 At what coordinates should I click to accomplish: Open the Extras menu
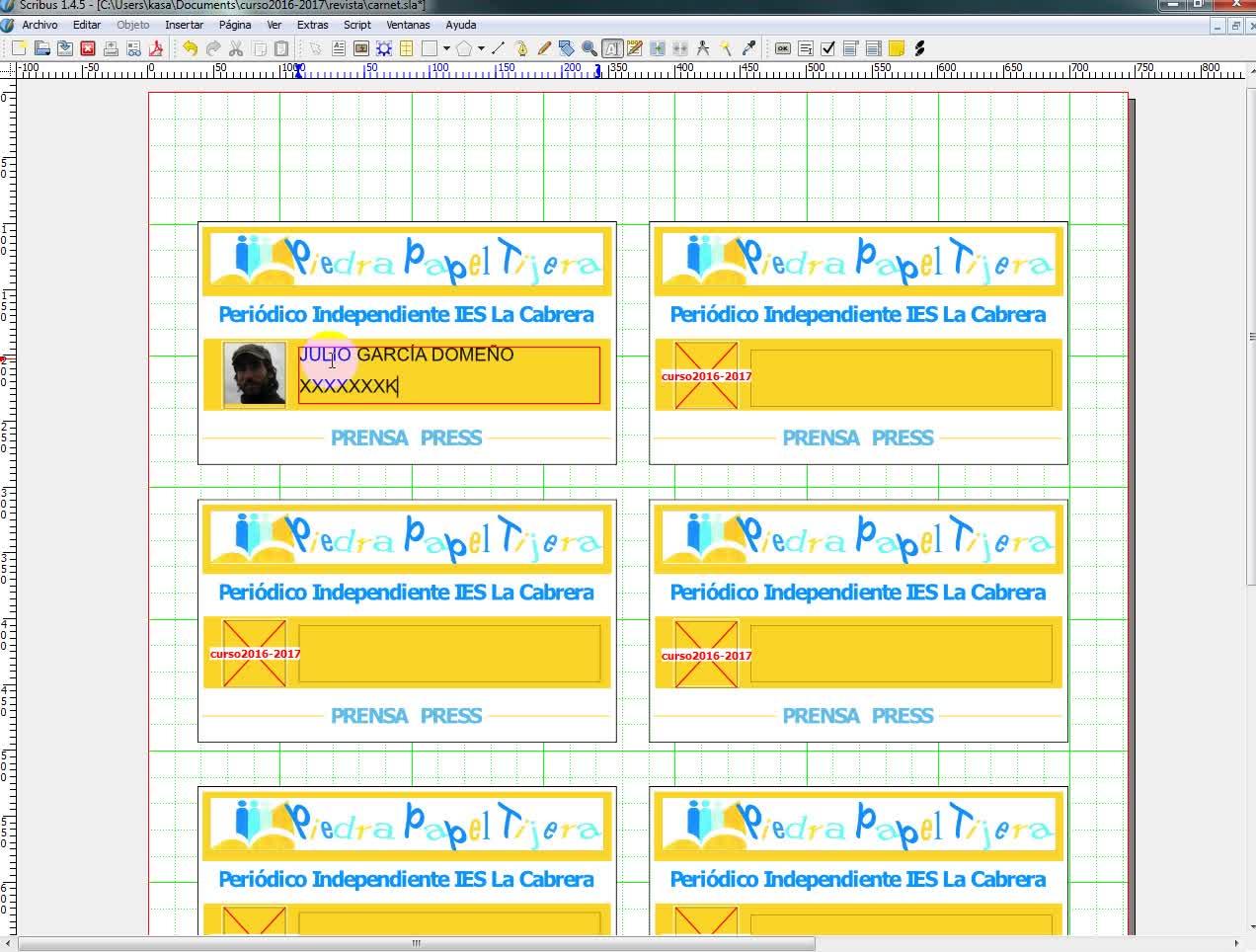pyautogui.click(x=312, y=25)
